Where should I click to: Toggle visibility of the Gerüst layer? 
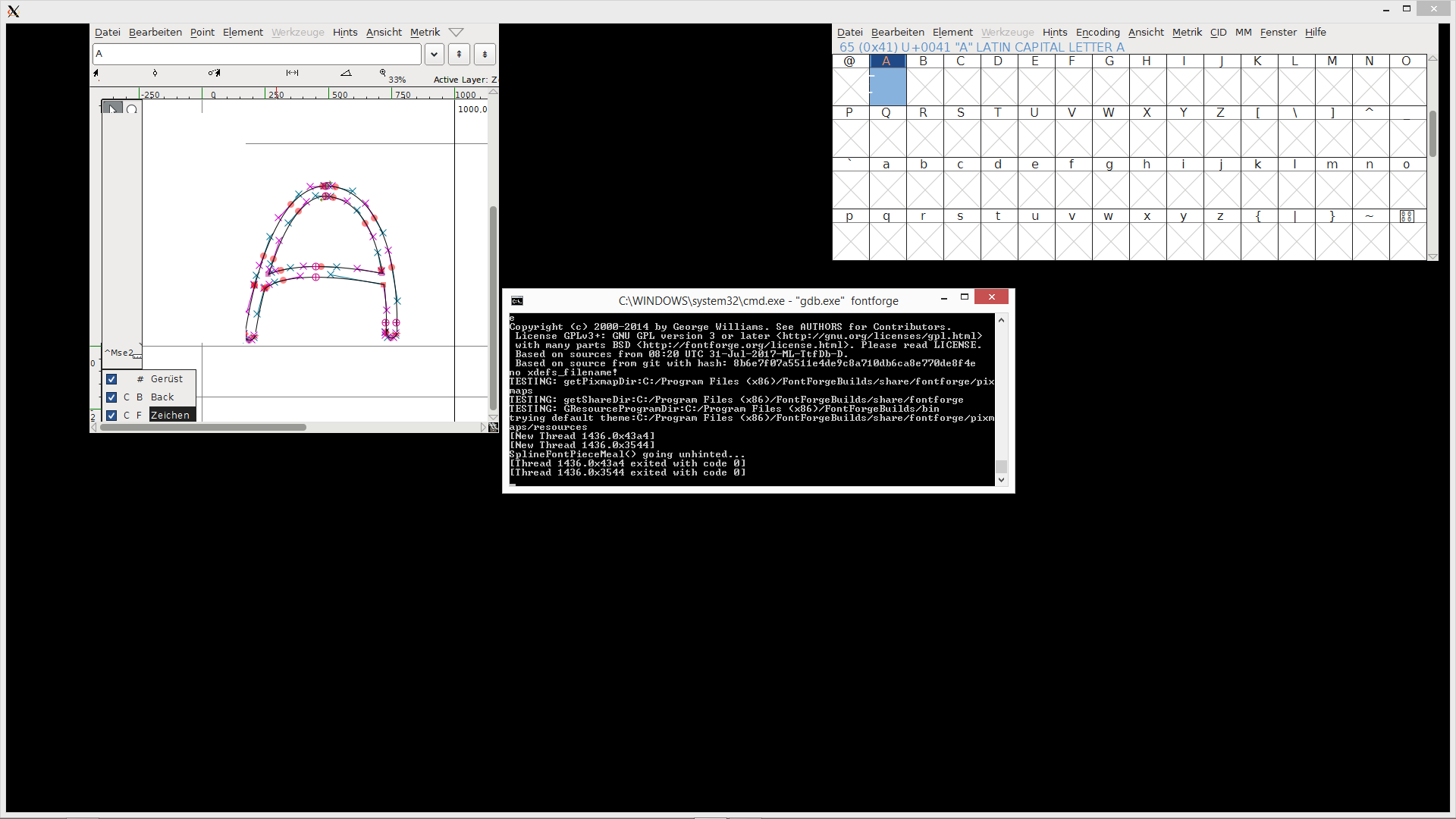click(111, 379)
